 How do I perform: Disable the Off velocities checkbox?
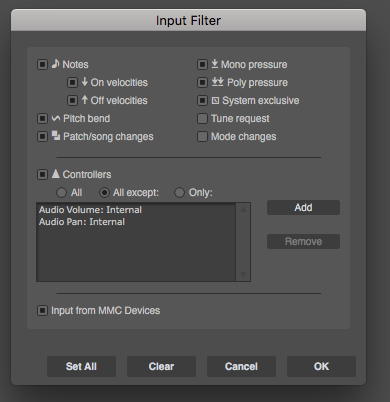pos(72,100)
